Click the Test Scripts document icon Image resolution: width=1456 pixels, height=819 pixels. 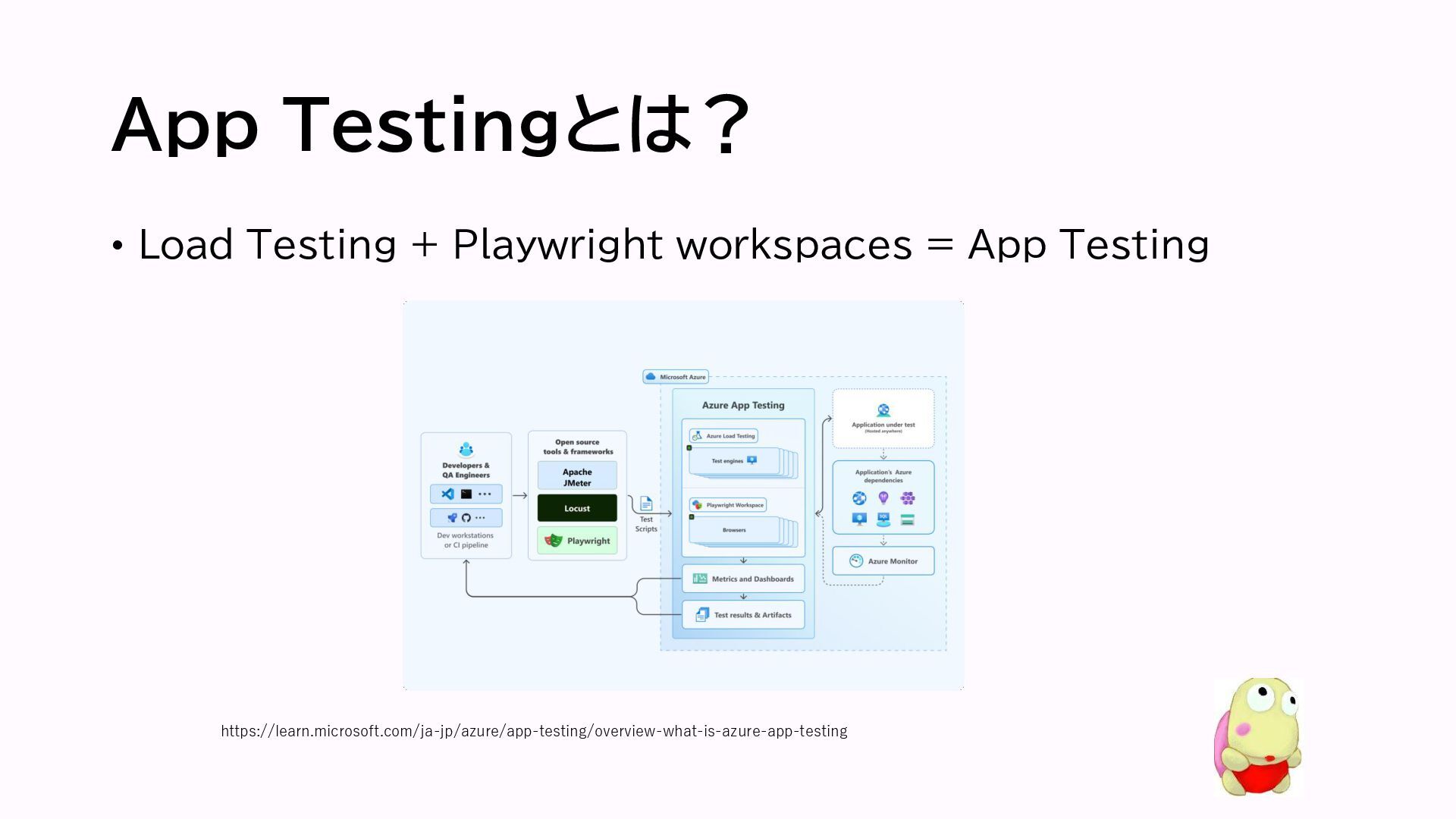(646, 504)
